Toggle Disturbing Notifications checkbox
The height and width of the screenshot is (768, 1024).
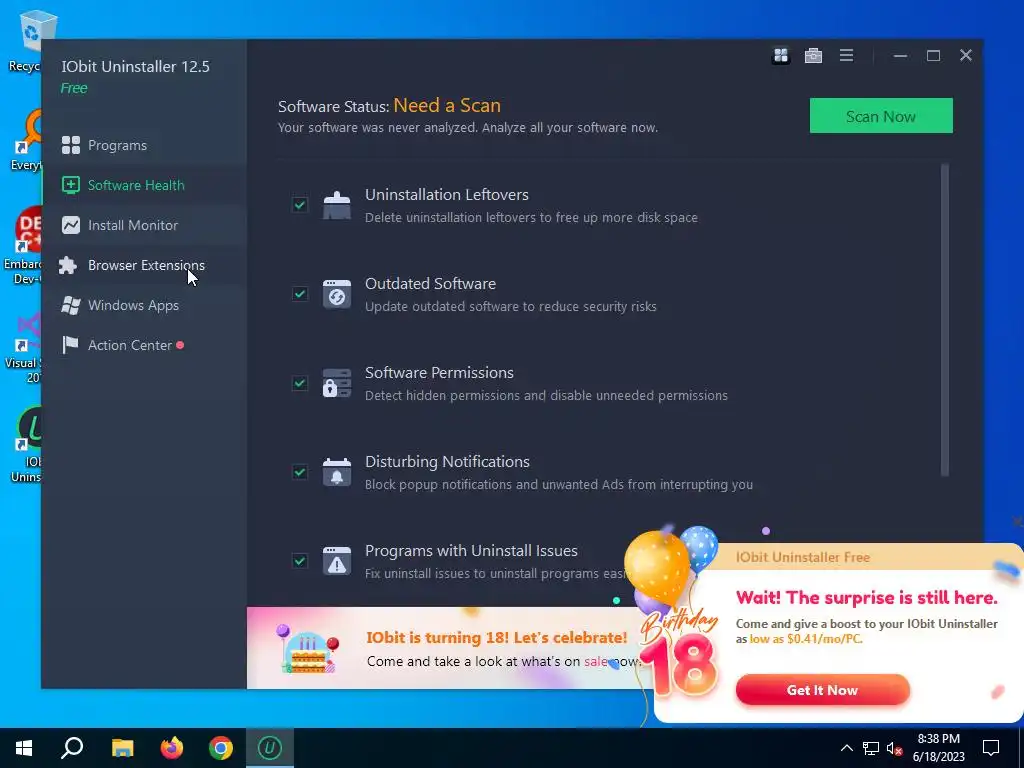pyautogui.click(x=300, y=472)
